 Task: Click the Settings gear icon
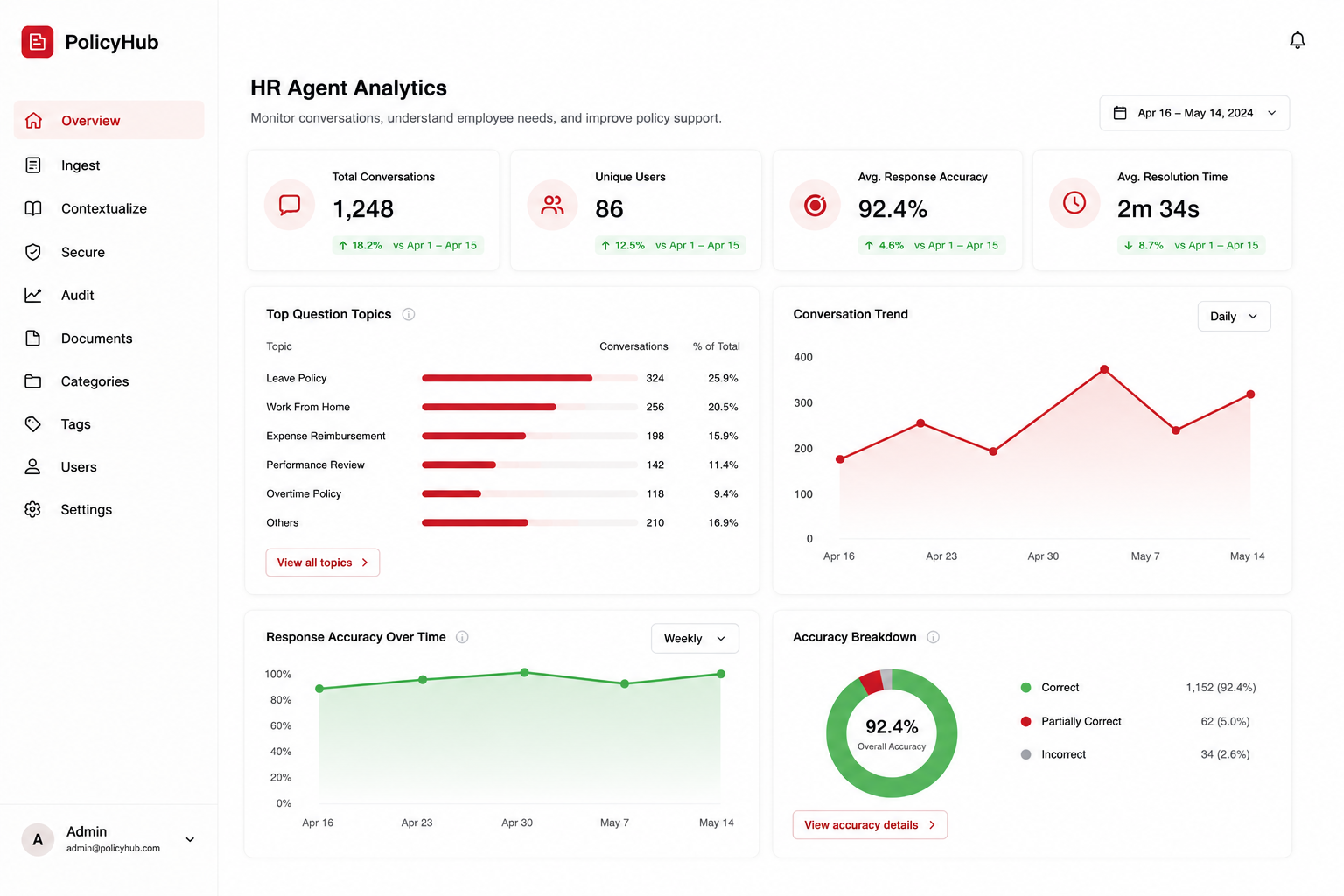33,509
